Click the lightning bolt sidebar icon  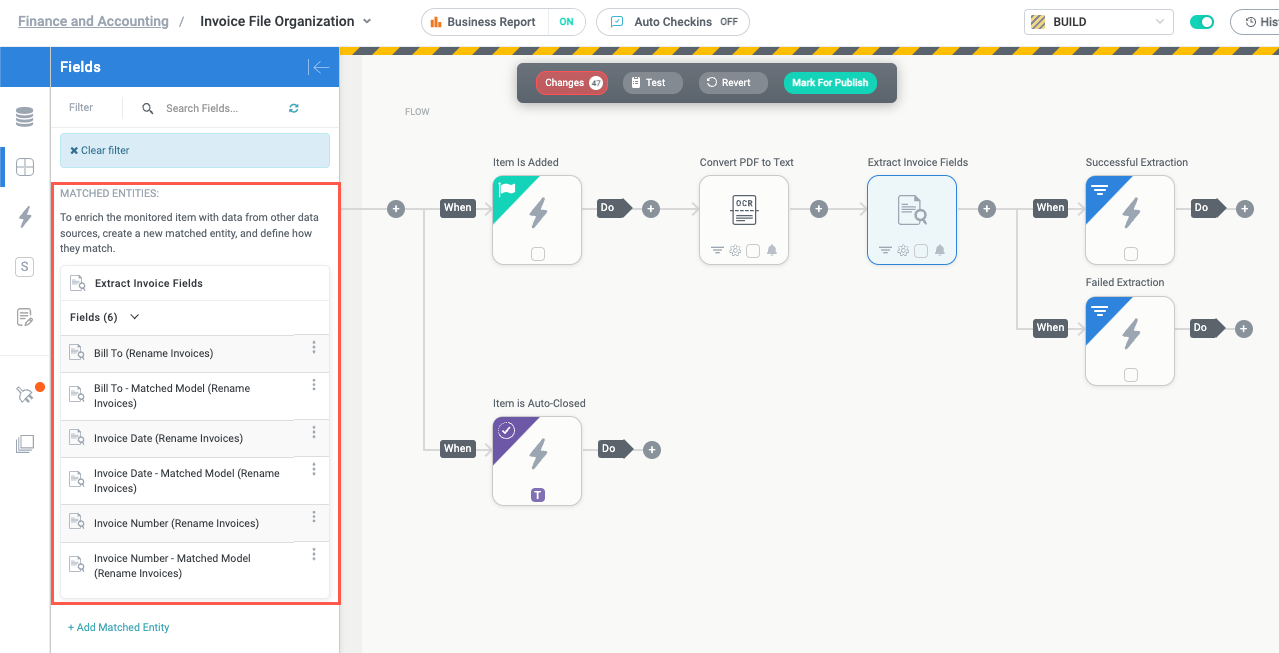pyautogui.click(x=25, y=216)
